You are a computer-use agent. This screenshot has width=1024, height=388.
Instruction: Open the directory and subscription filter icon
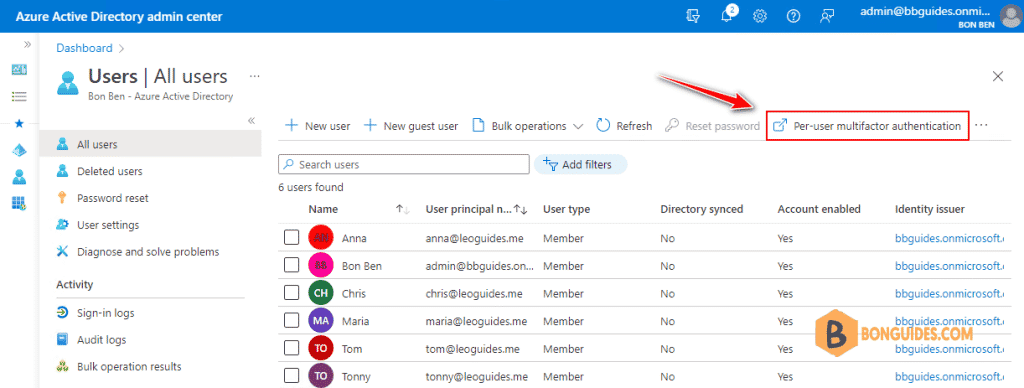[x=693, y=16]
